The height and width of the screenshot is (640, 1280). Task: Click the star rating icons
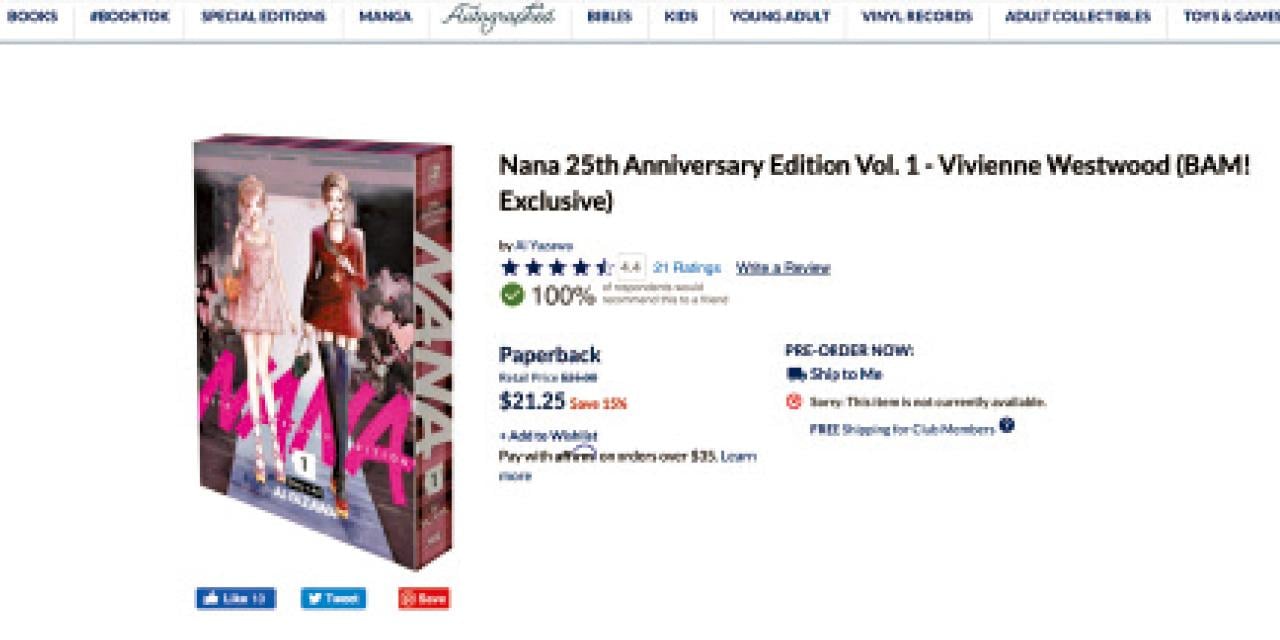coord(556,268)
